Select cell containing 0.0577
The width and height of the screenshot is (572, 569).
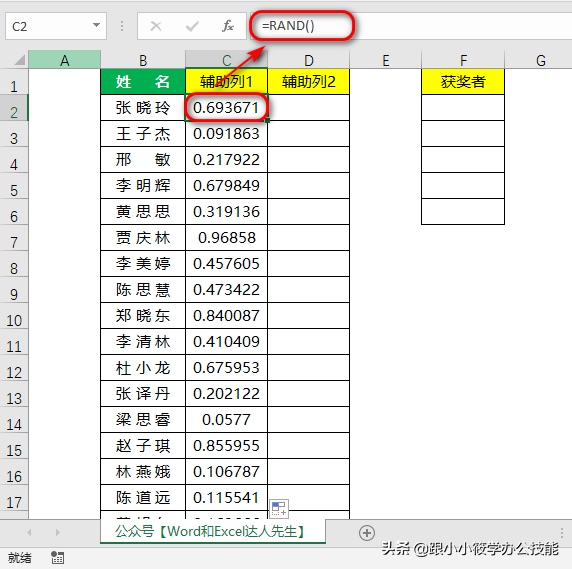point(227,420)
